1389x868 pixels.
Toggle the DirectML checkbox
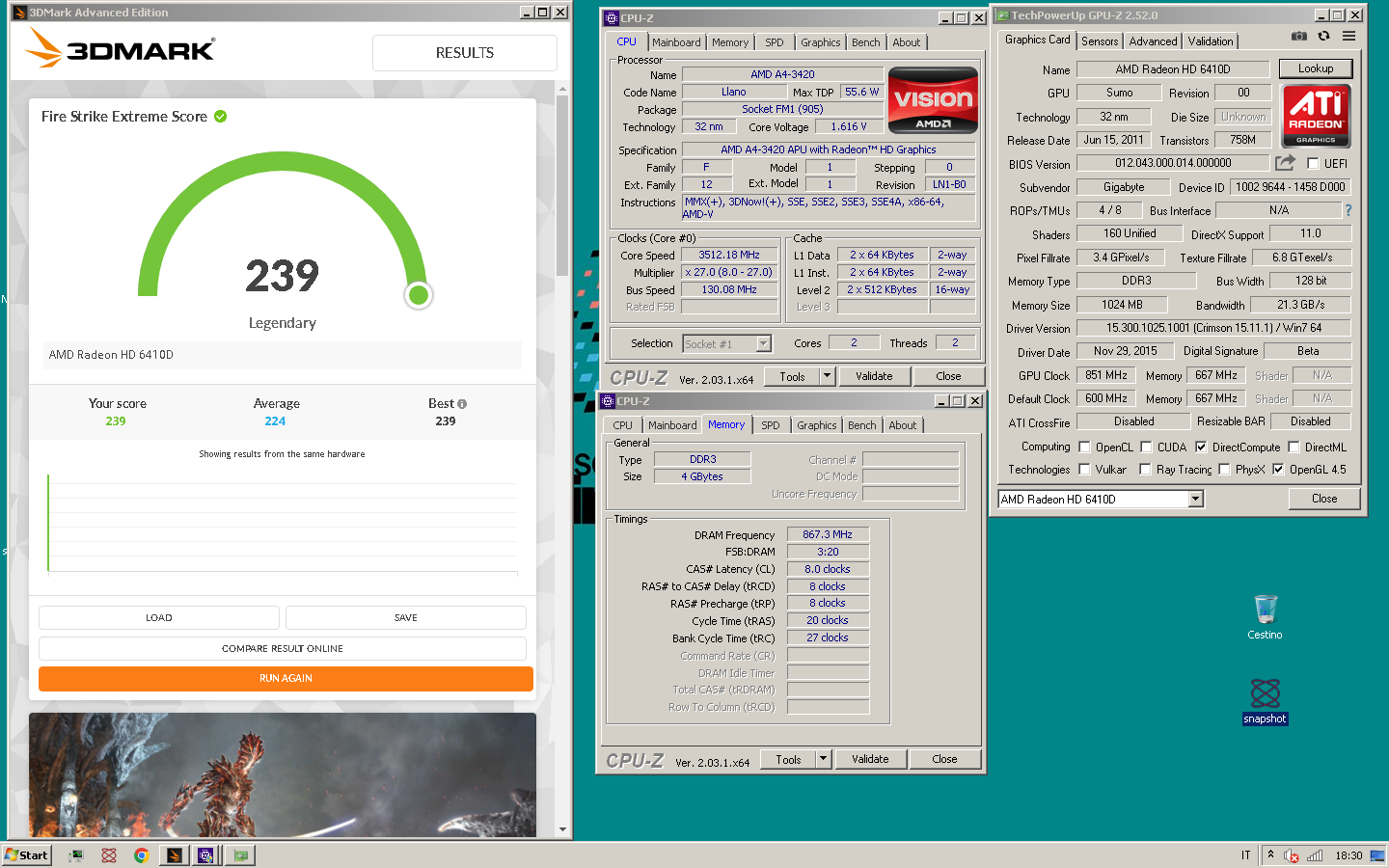(x=1294, y=448)
